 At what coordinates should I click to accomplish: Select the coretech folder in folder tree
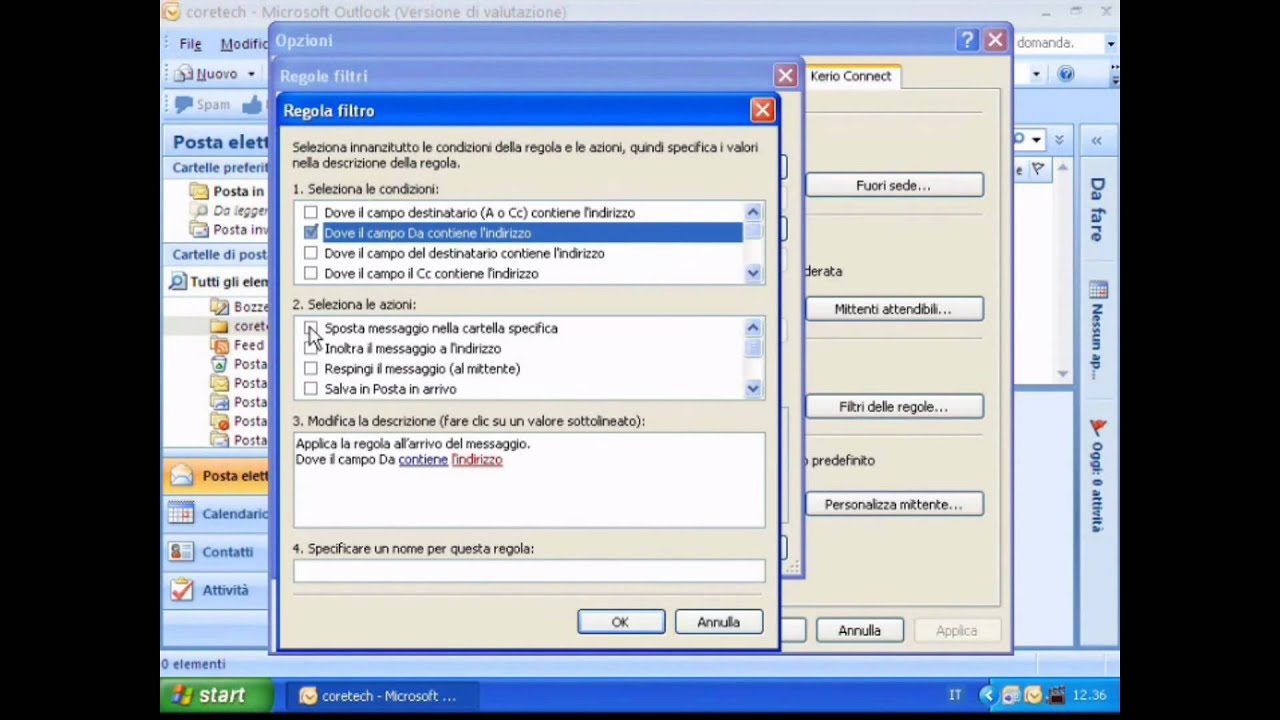pos(240,326)
